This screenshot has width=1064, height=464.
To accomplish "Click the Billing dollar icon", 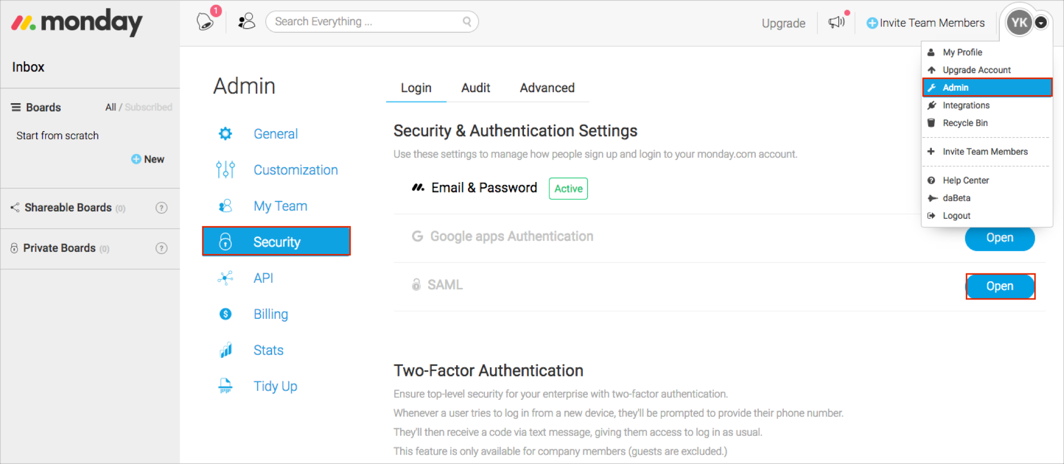I will (x=226, y=314).
